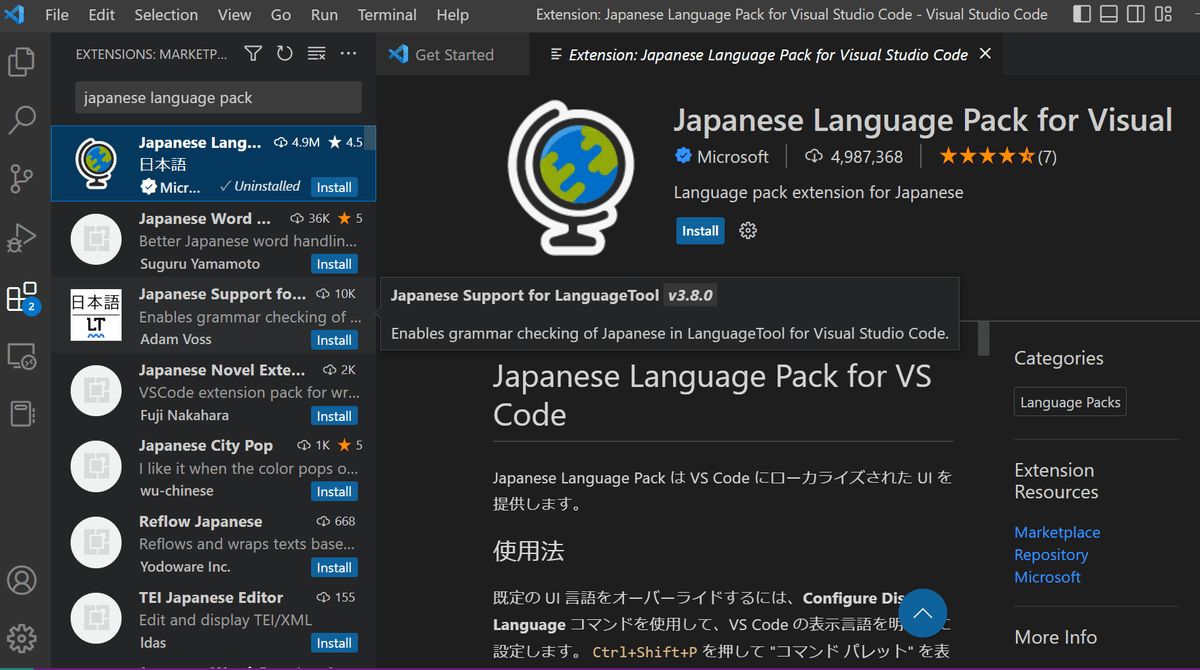The image size is (1200, 670).
Task: Open the Search view in activity bar
Action: 22,121
